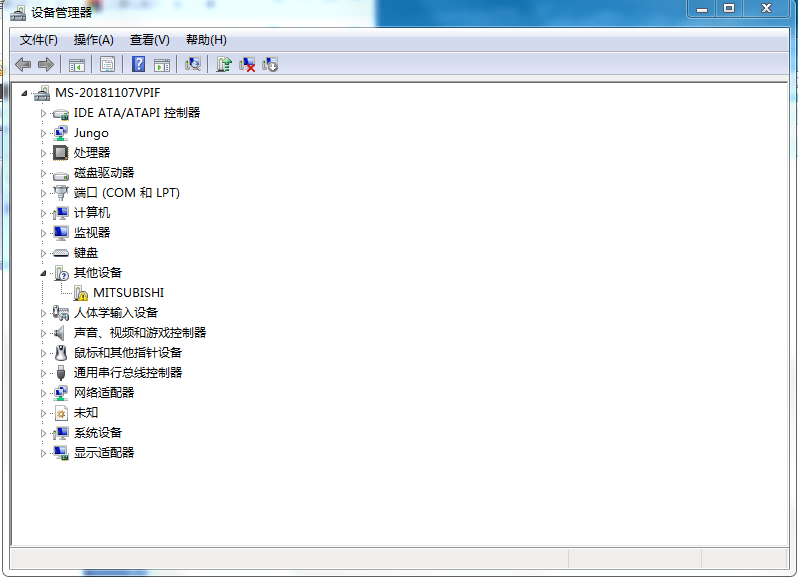This screenshot has height=577, width=798.
Task: Expand the IDE ATA/ATAPI 控制器 node
Action: [43, 113]
